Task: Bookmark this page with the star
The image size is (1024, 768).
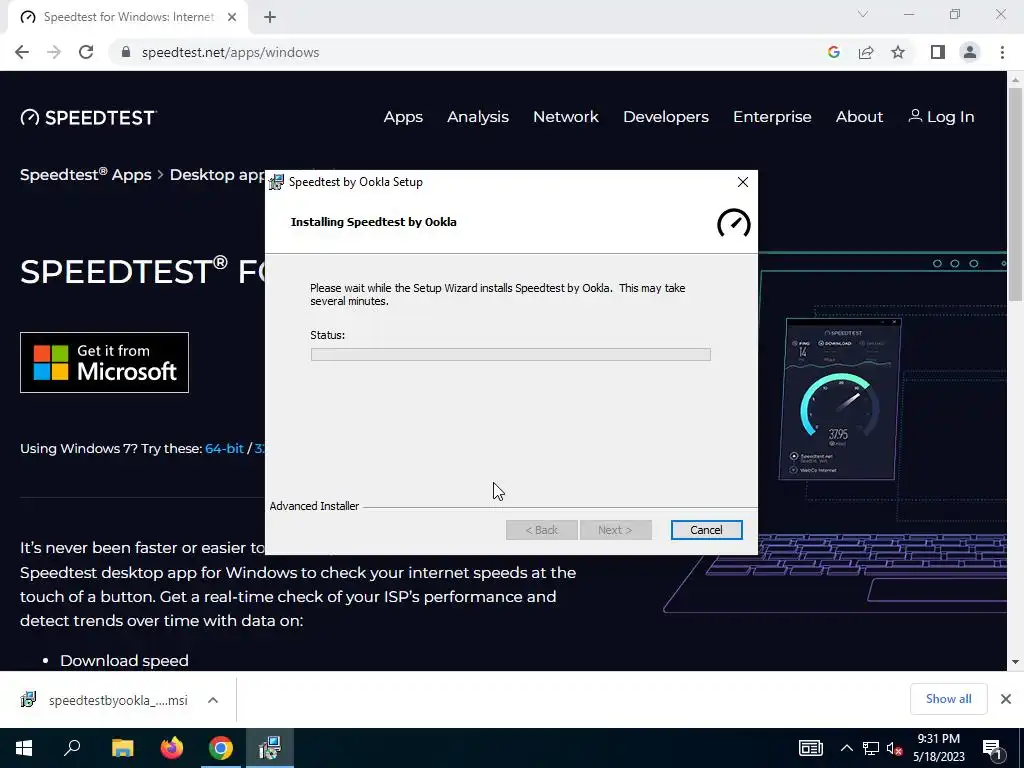Action: point(898,52)
